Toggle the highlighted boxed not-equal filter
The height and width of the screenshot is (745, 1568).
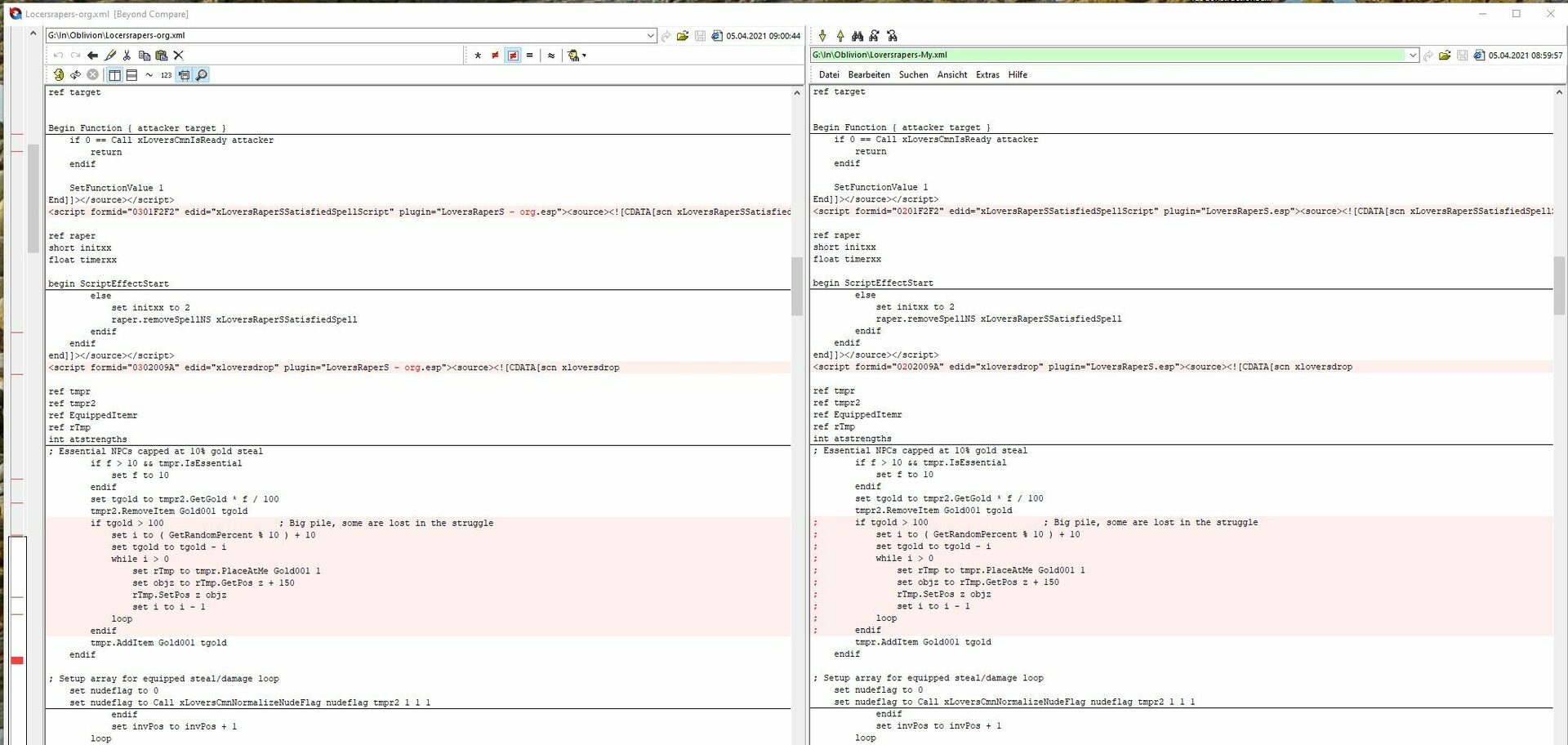(513, 56)
